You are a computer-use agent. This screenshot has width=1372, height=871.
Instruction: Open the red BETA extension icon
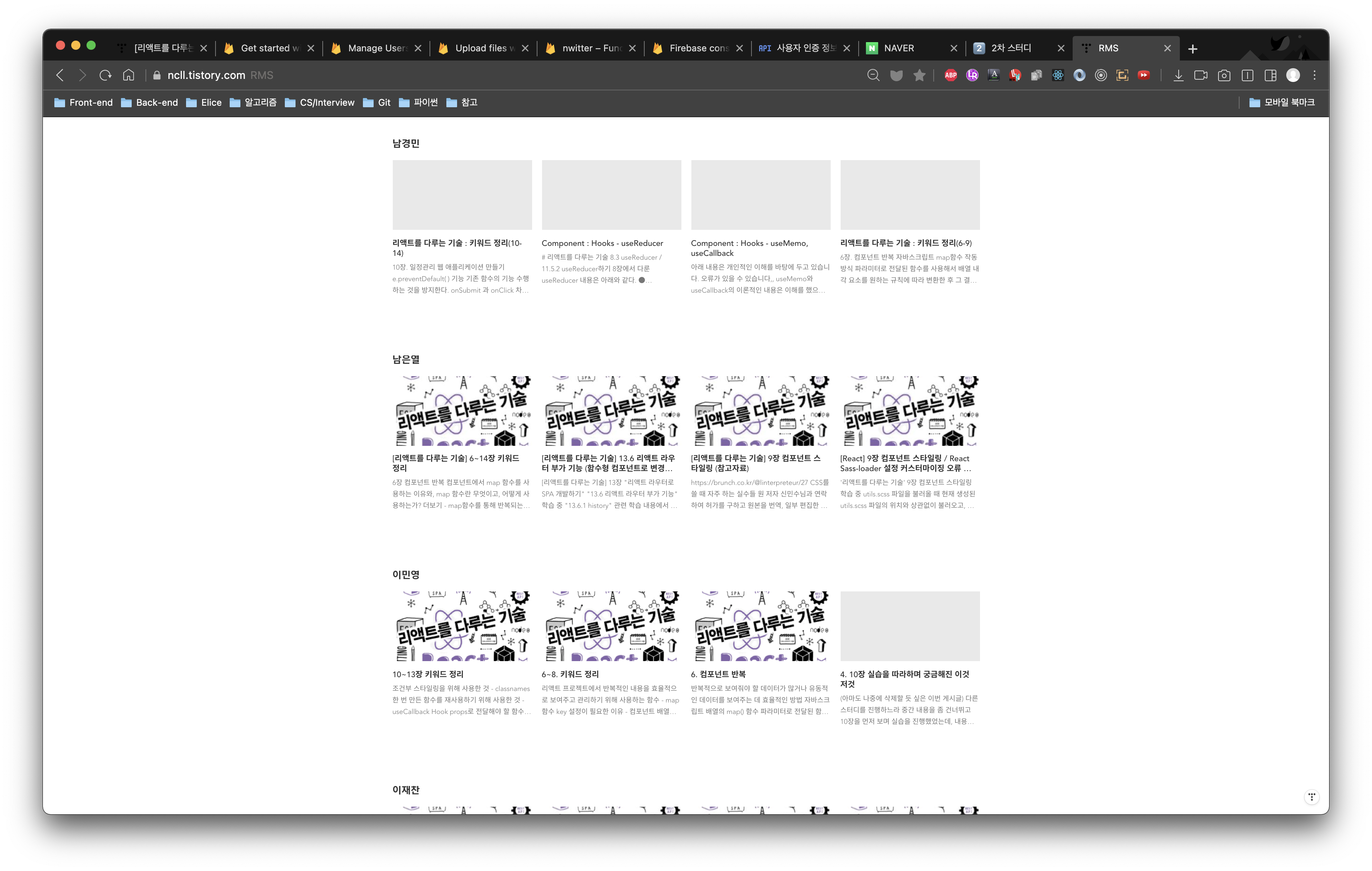[1015, 75]
